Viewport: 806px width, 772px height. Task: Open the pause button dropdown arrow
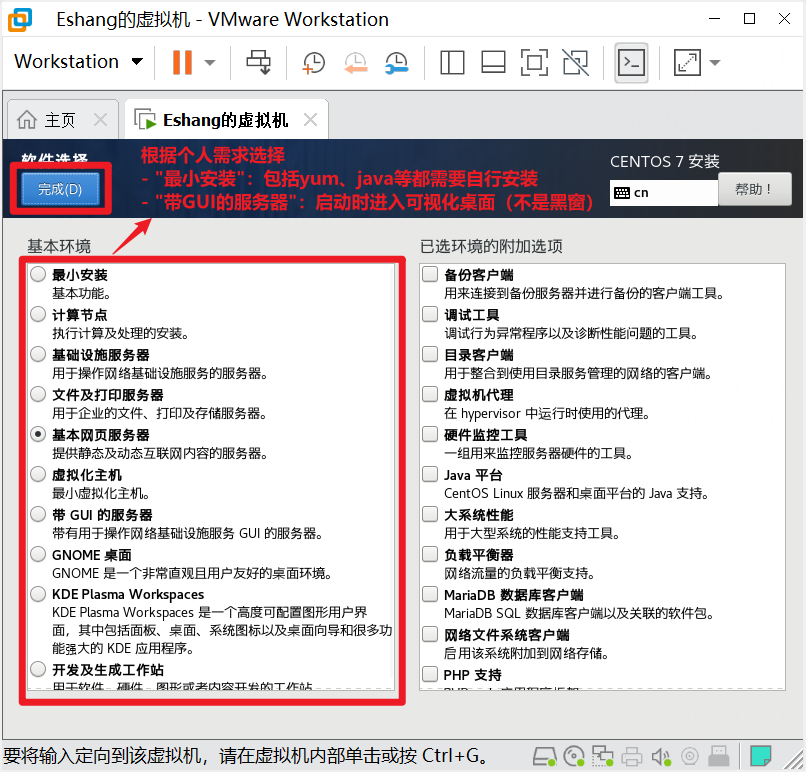pos(210,63)
